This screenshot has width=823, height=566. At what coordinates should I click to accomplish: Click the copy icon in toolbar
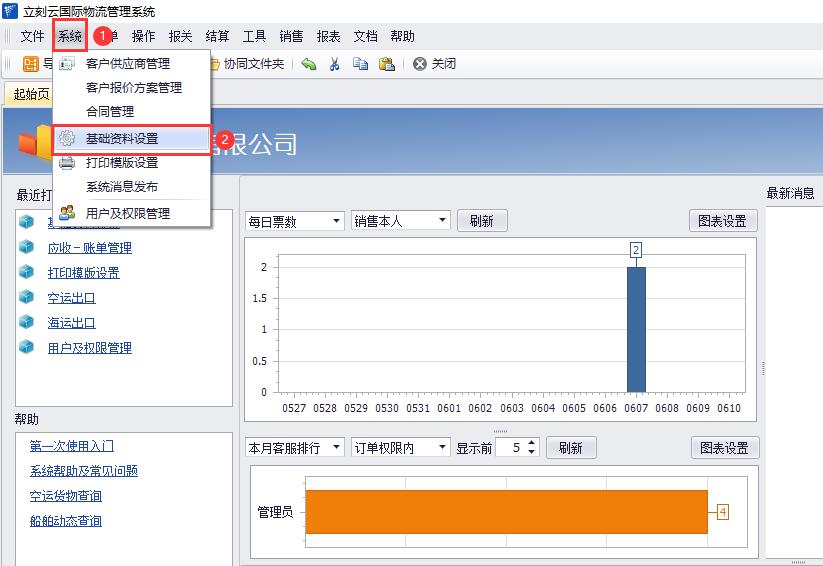(360, 64)
